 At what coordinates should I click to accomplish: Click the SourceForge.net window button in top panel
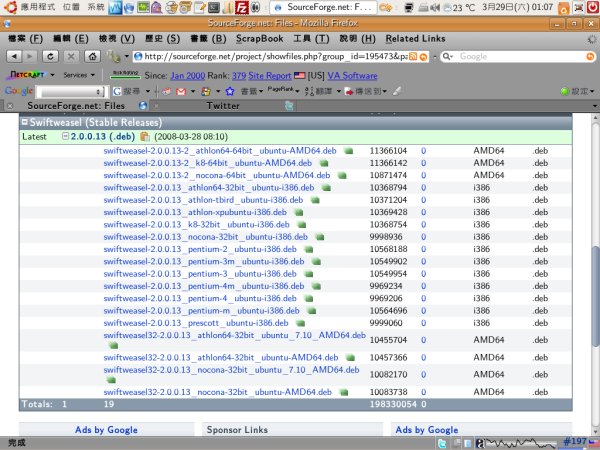[323, 7]
